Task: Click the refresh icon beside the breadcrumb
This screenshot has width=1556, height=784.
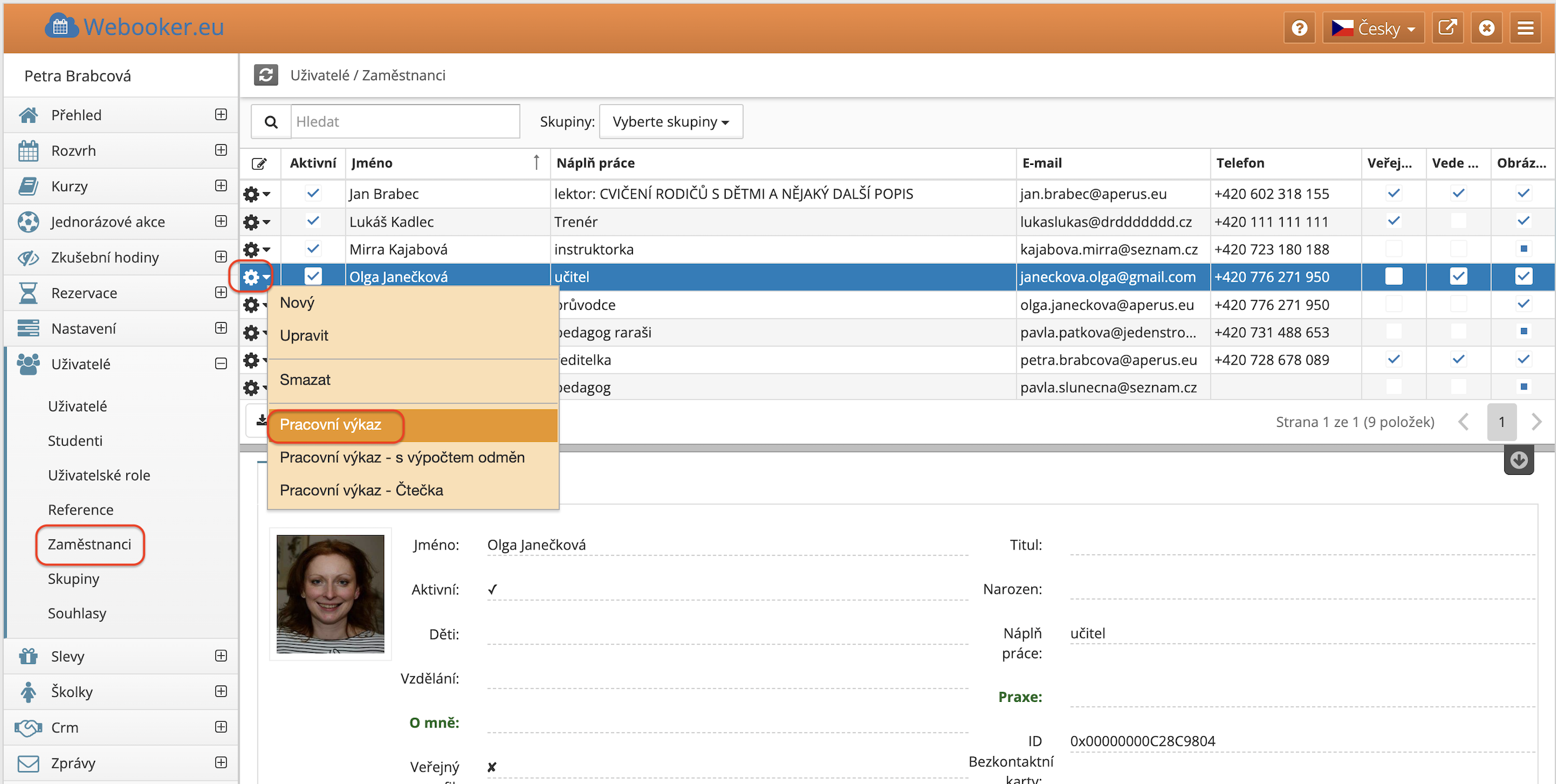Action: (266, 75)
